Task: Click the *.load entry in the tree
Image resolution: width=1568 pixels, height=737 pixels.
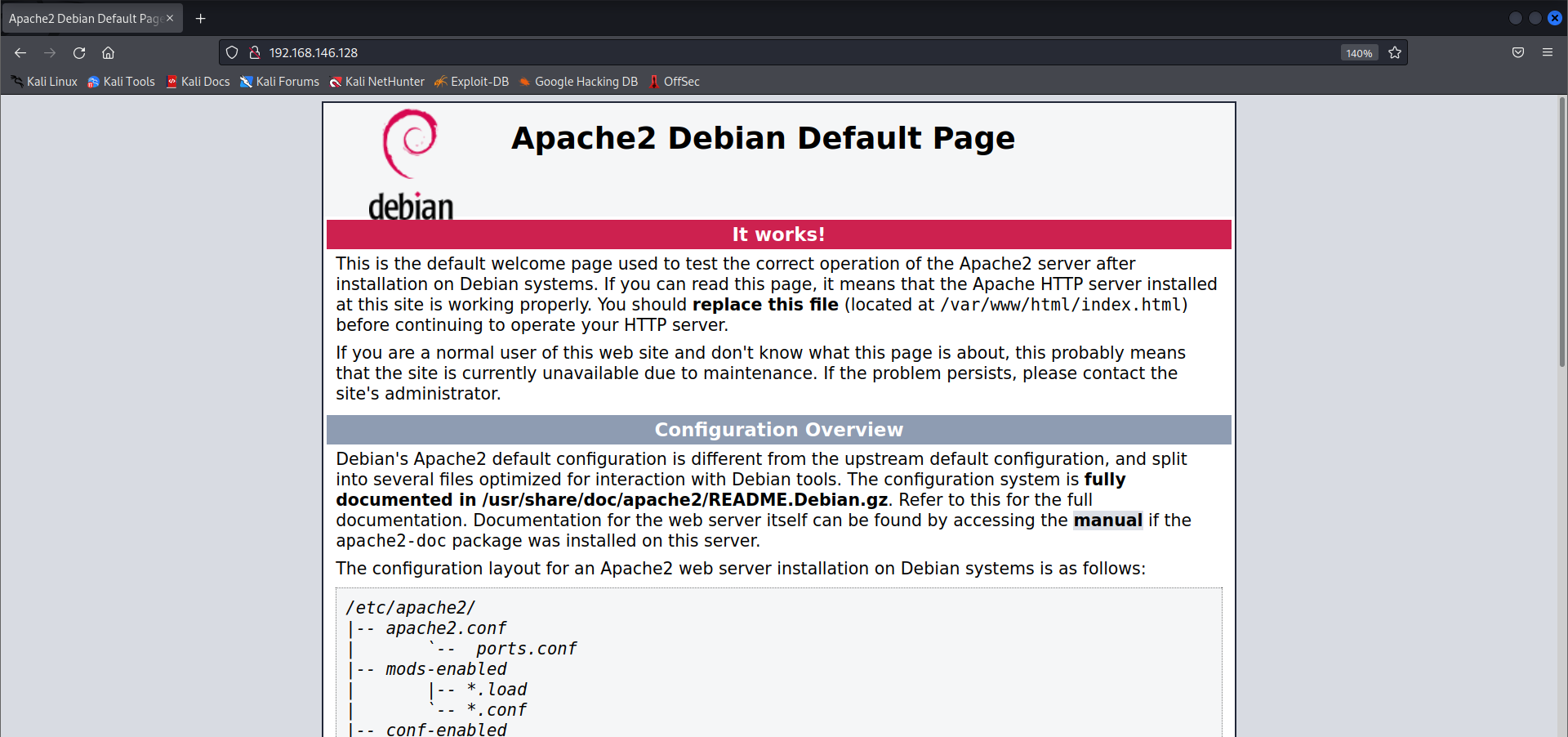Action: click(497, 690)
